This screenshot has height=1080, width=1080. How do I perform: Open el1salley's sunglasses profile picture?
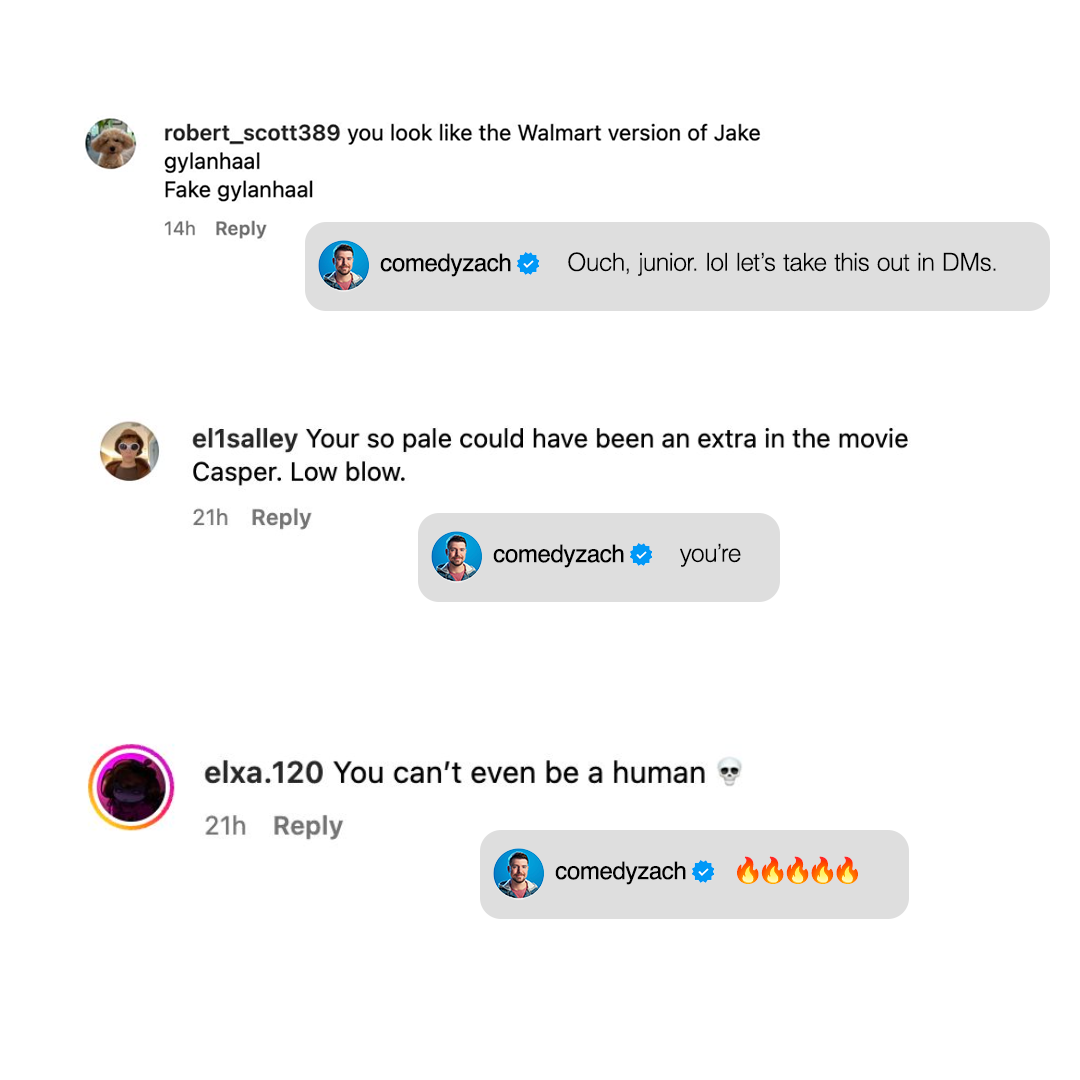[129, 451]
